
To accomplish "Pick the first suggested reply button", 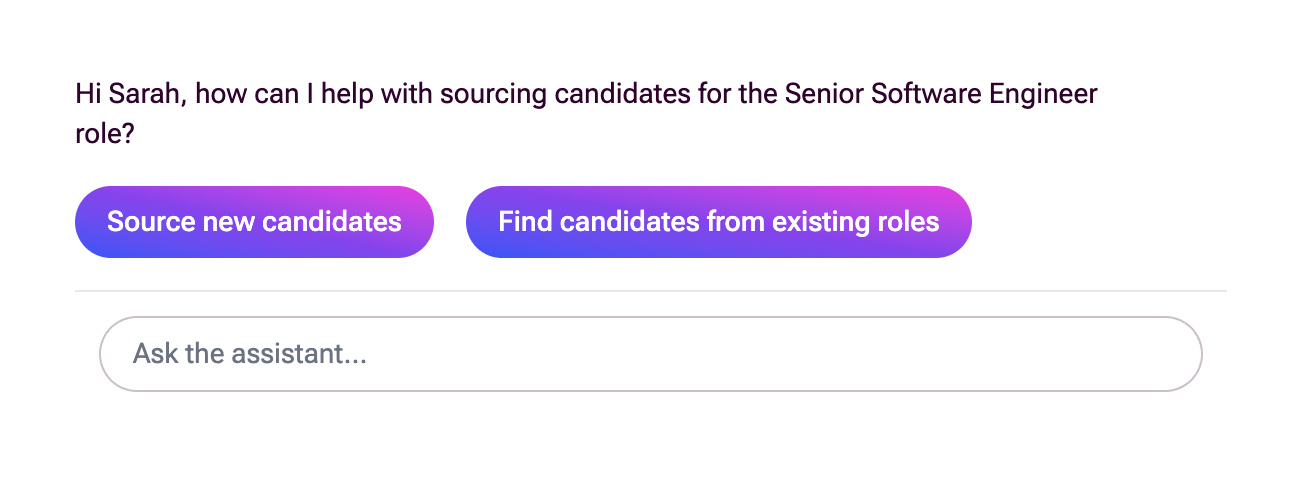I will coord(254,222).
